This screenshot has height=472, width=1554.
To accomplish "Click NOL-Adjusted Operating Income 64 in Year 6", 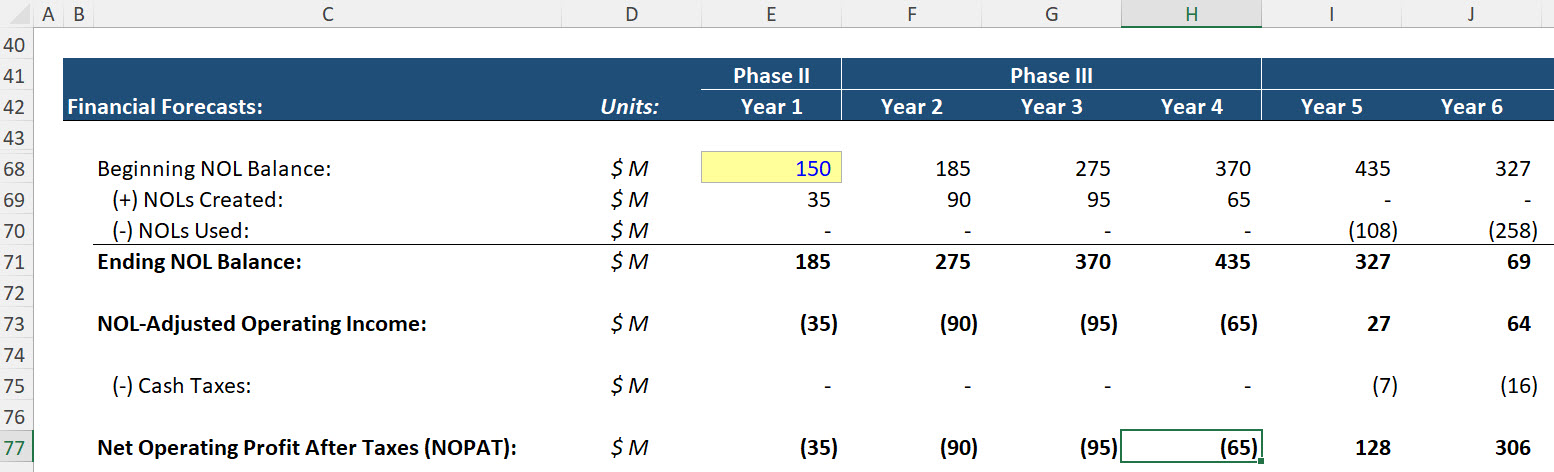I will 1518,324.
